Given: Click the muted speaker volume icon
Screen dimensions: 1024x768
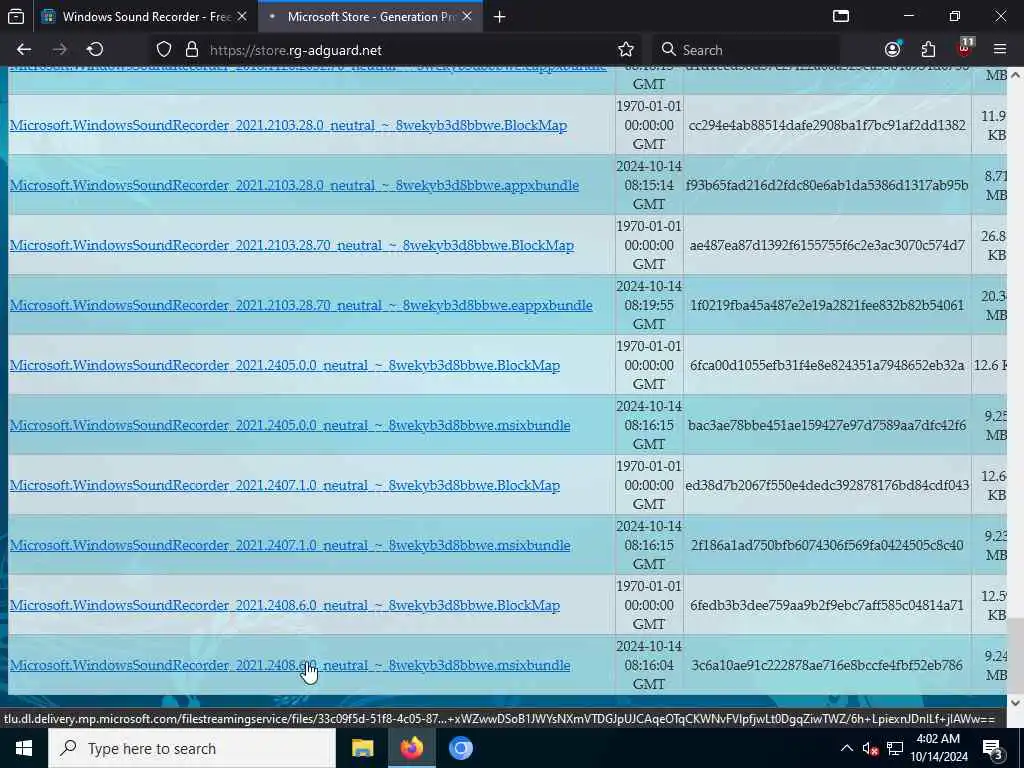Looking at the screenshot, I should (871, 748).
